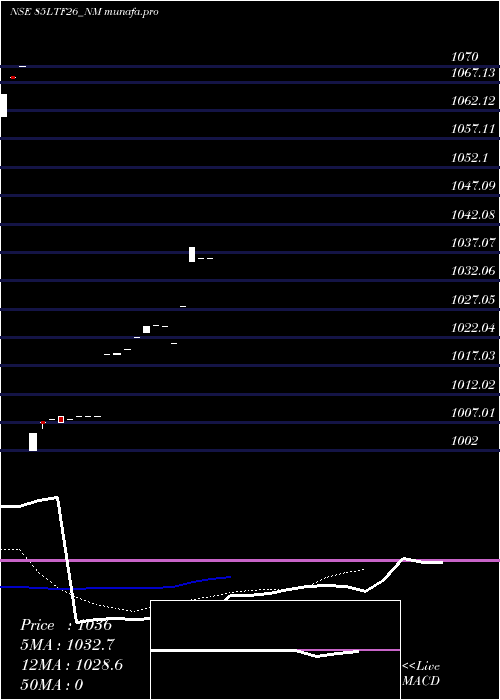Click the 1012.02 axis value

click(473, 384)
